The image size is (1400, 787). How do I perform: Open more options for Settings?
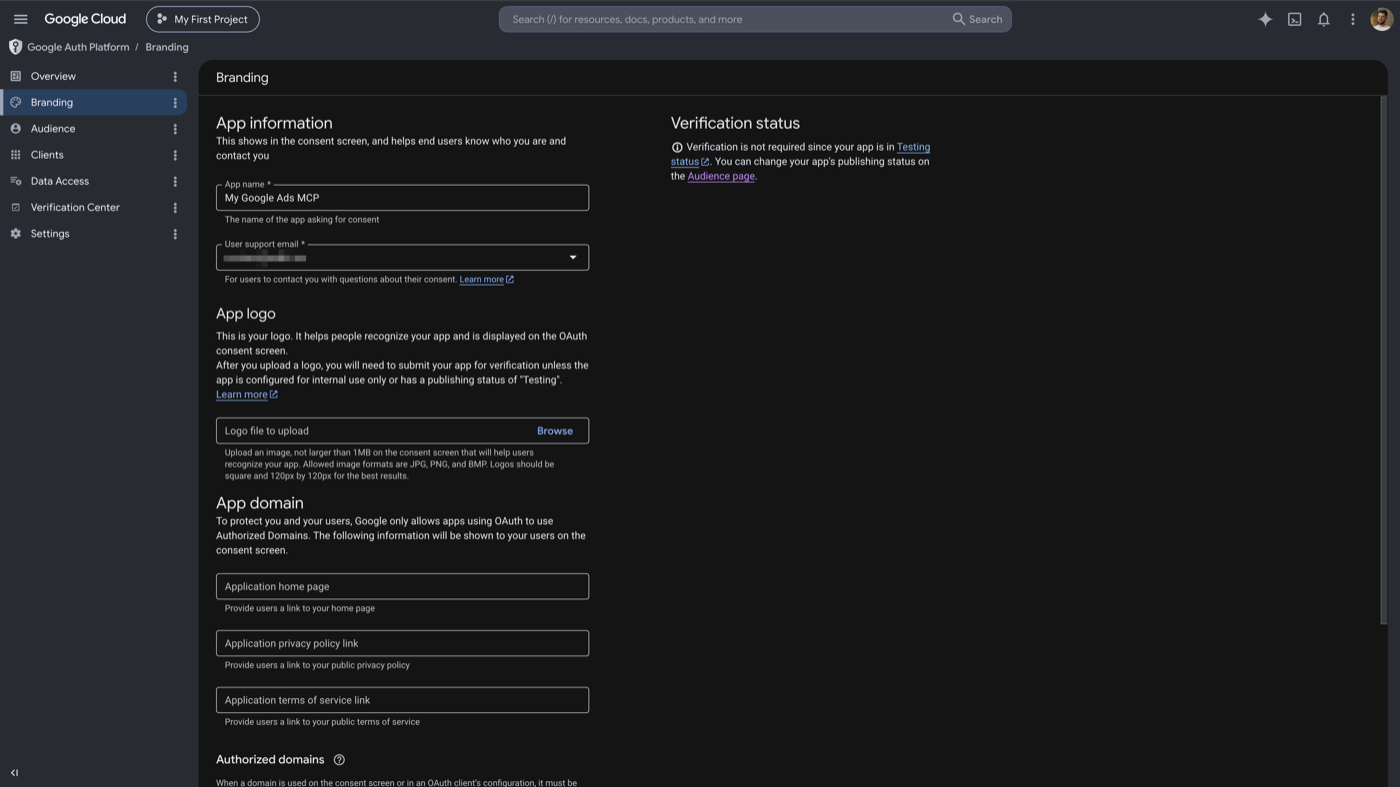(175, 233)
